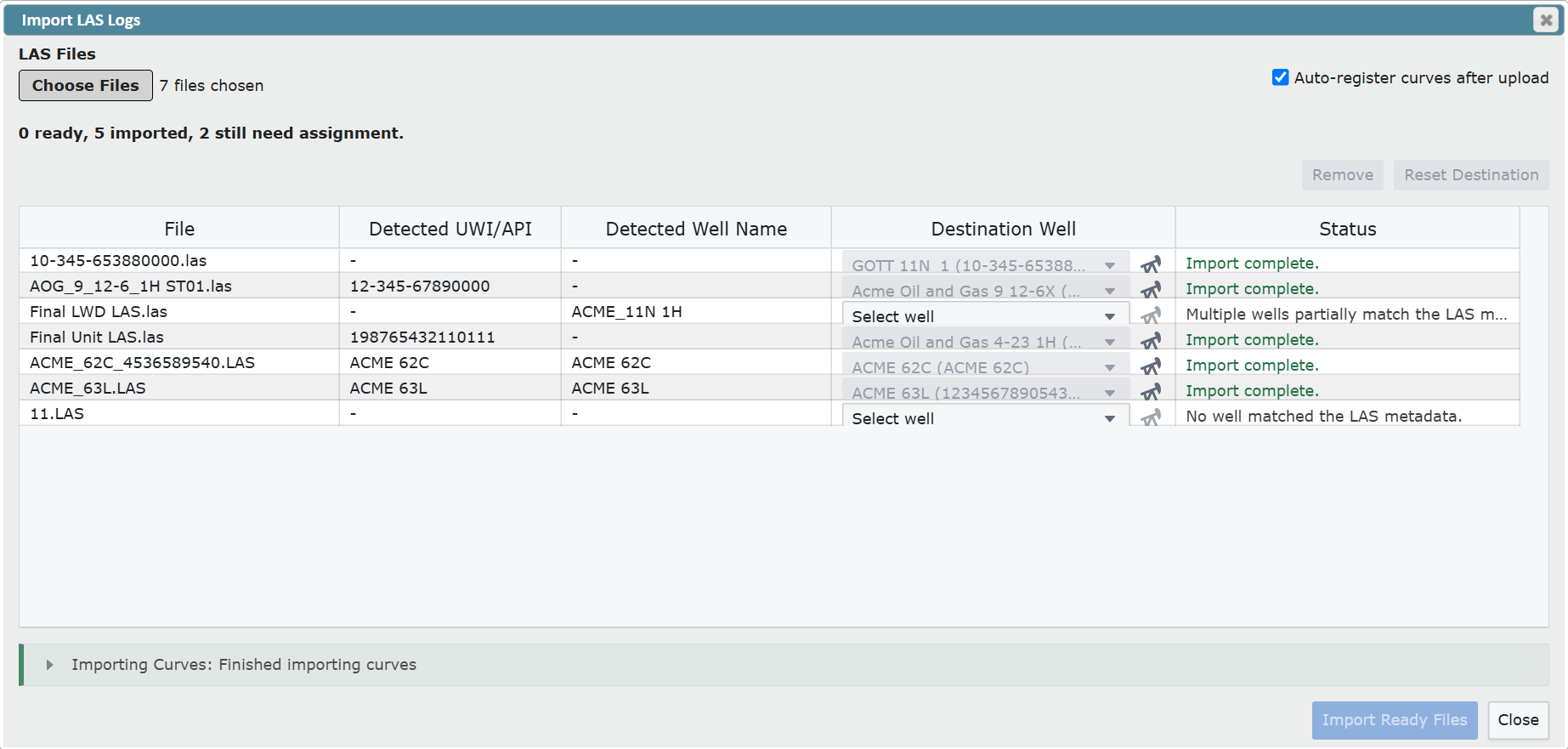The width and height of the screenshot is (1568, 749).
Task: Click the well icon for ACME_63L.LAS row
Action: point(1151,392)
